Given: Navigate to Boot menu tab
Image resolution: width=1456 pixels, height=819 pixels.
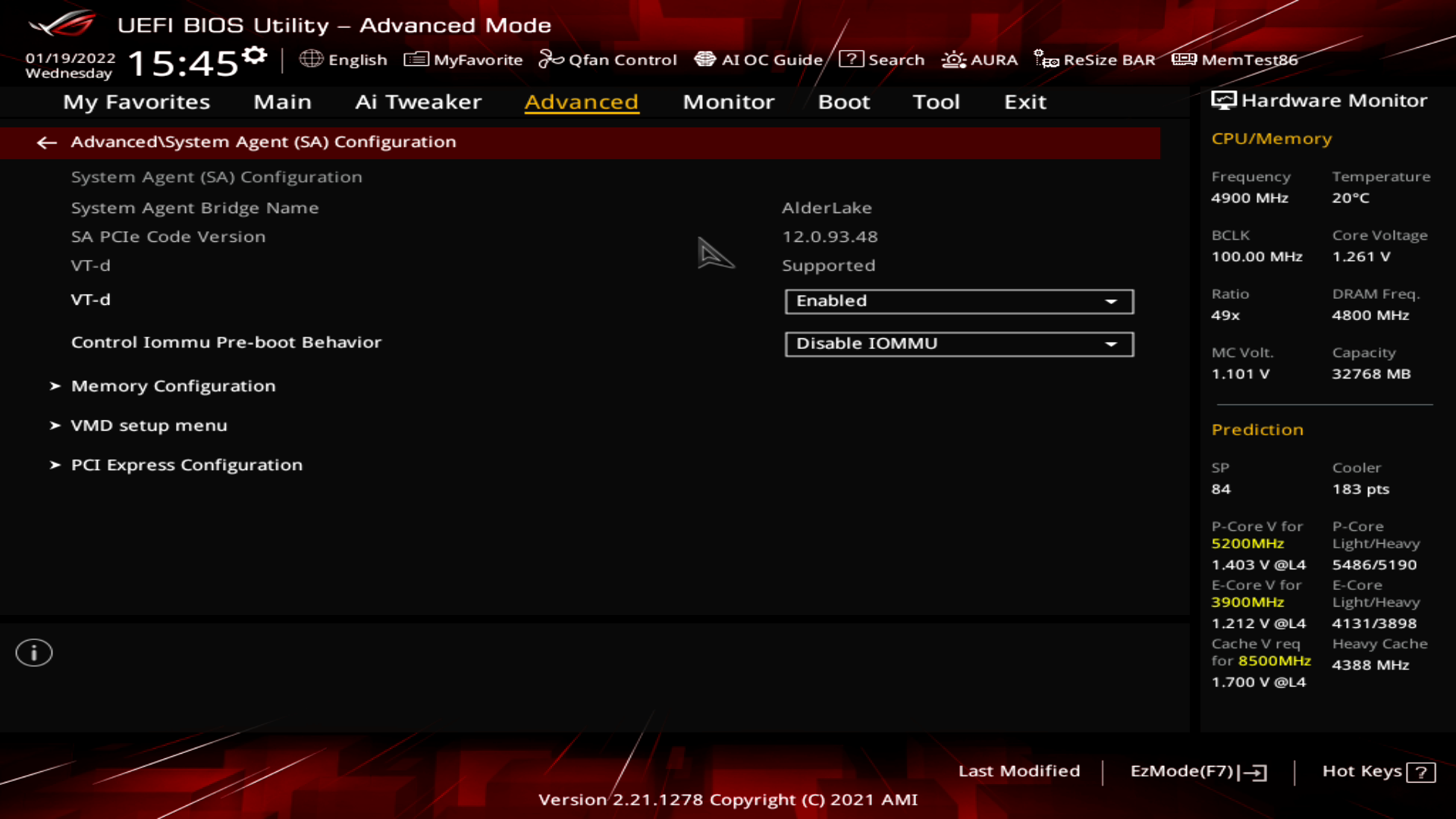Looking at the screenshot, I should pyautogui.click(x=844, y=101).
